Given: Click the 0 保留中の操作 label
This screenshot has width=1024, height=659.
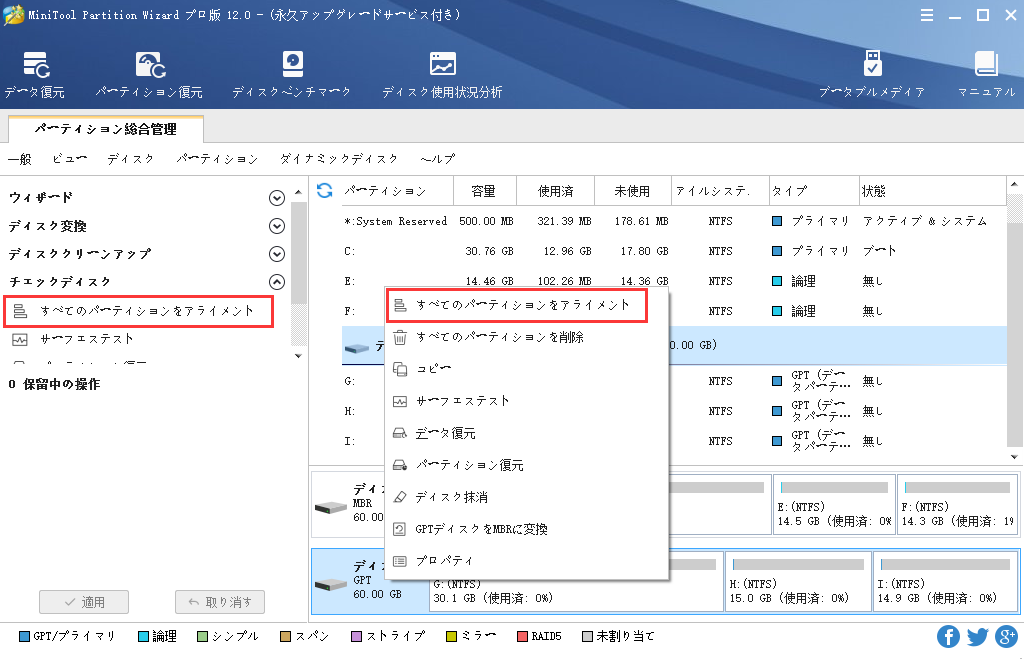Looking at the screenshot, I should point(55,385).
